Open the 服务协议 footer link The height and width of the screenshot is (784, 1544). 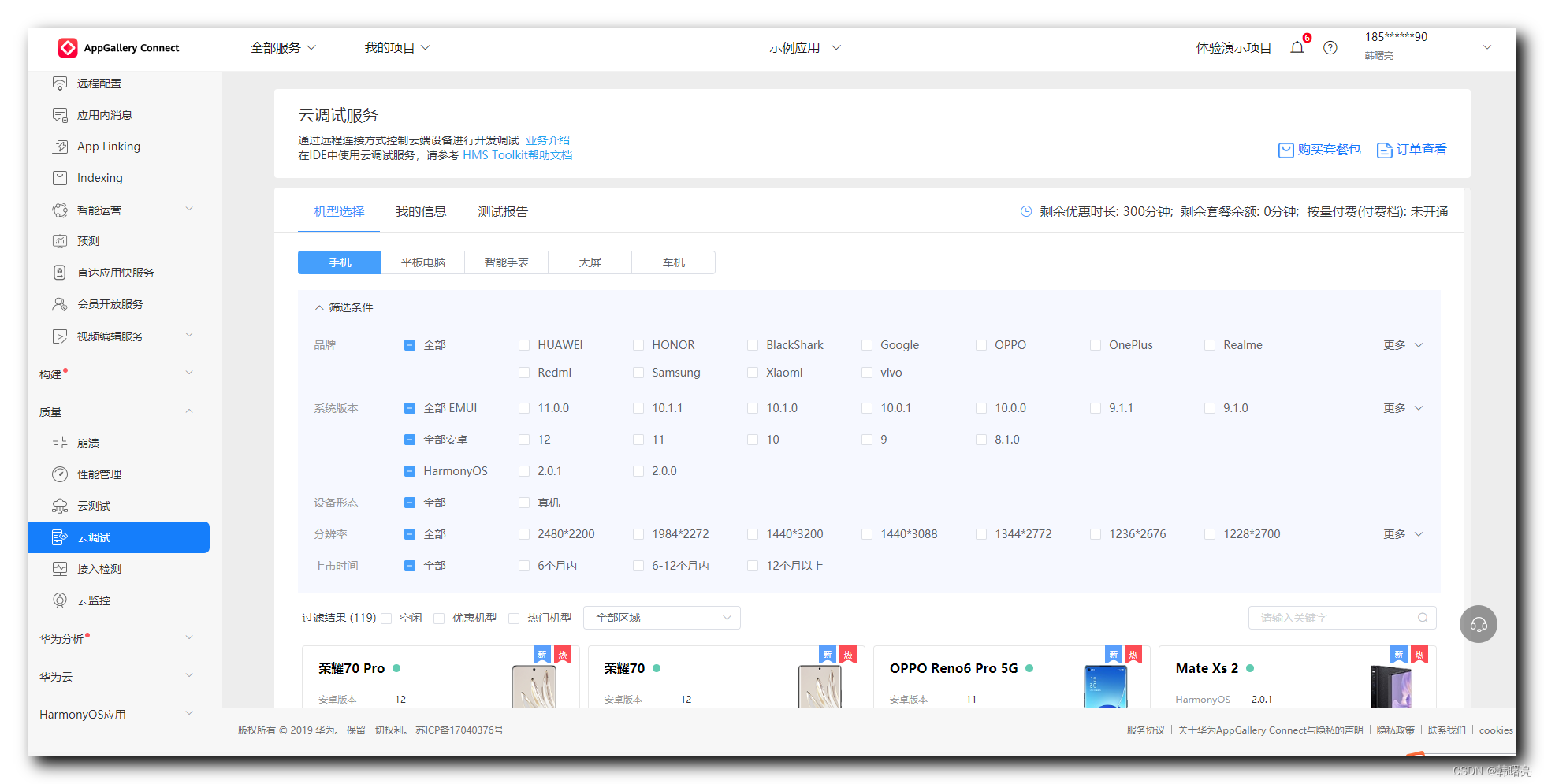pos(1146,730)
